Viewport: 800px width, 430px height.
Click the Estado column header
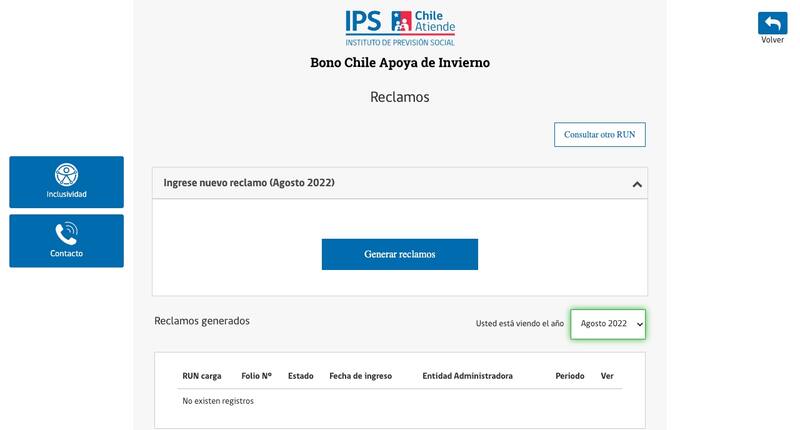[300, 376]
